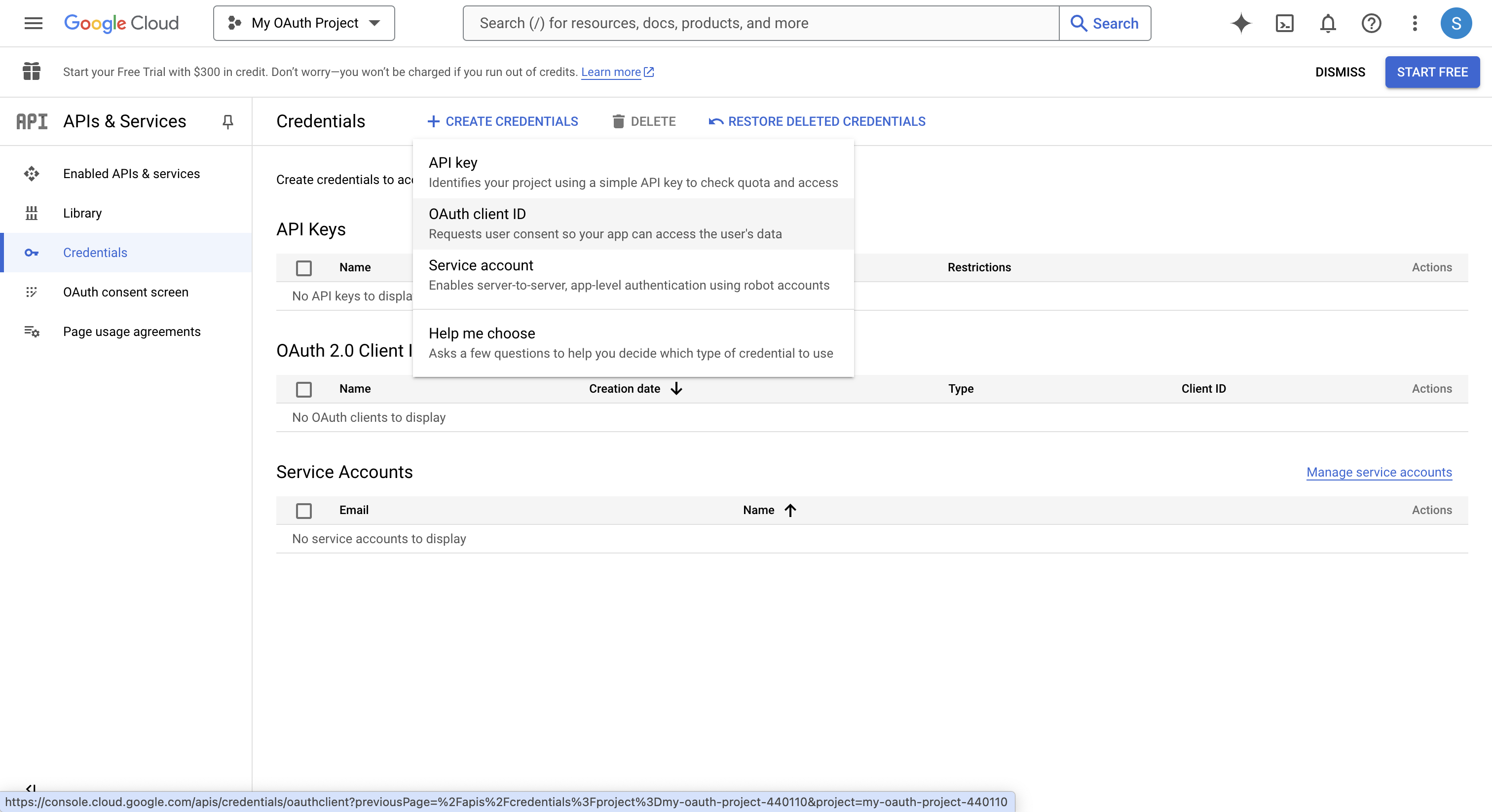Screen dimensions: 1492x812
Task: Click the START FREE button
Action: 1432,72
